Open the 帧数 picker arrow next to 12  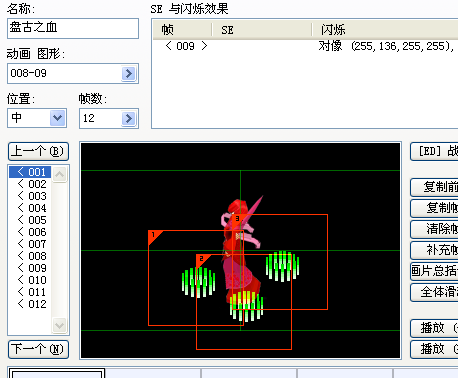[129, 118]
